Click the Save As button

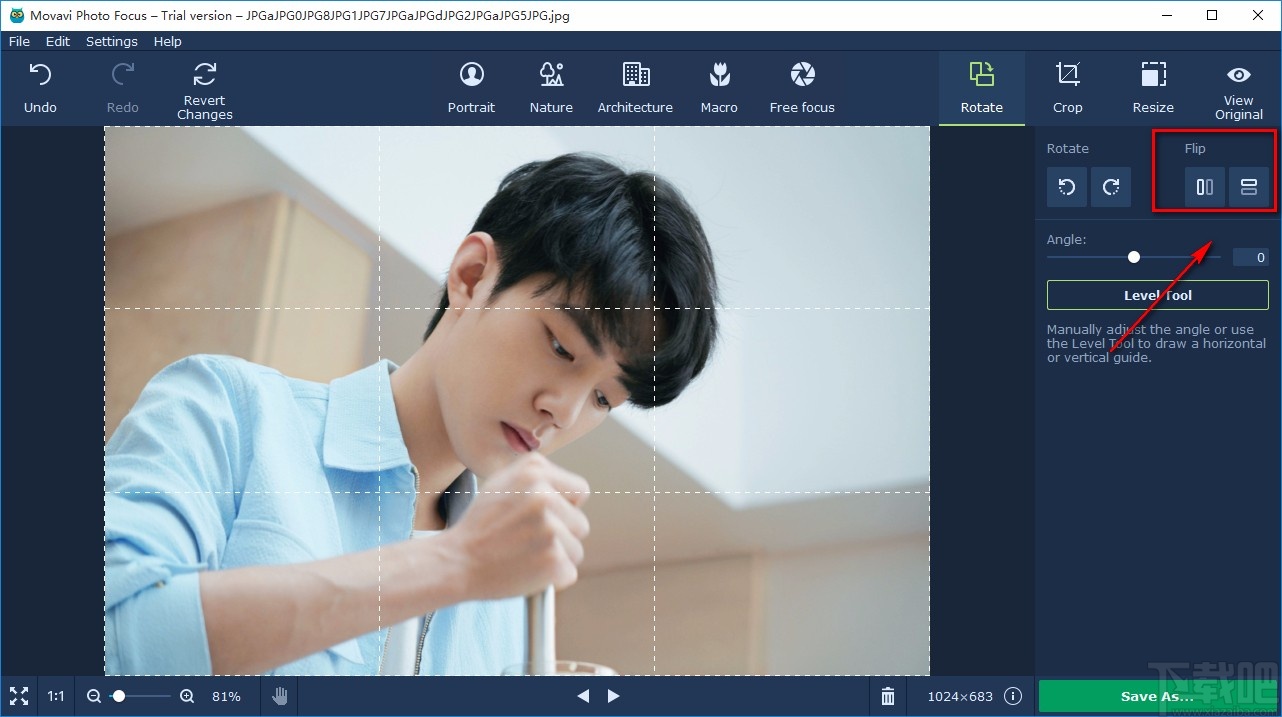pyautogui.click(x=1155, y=696)
